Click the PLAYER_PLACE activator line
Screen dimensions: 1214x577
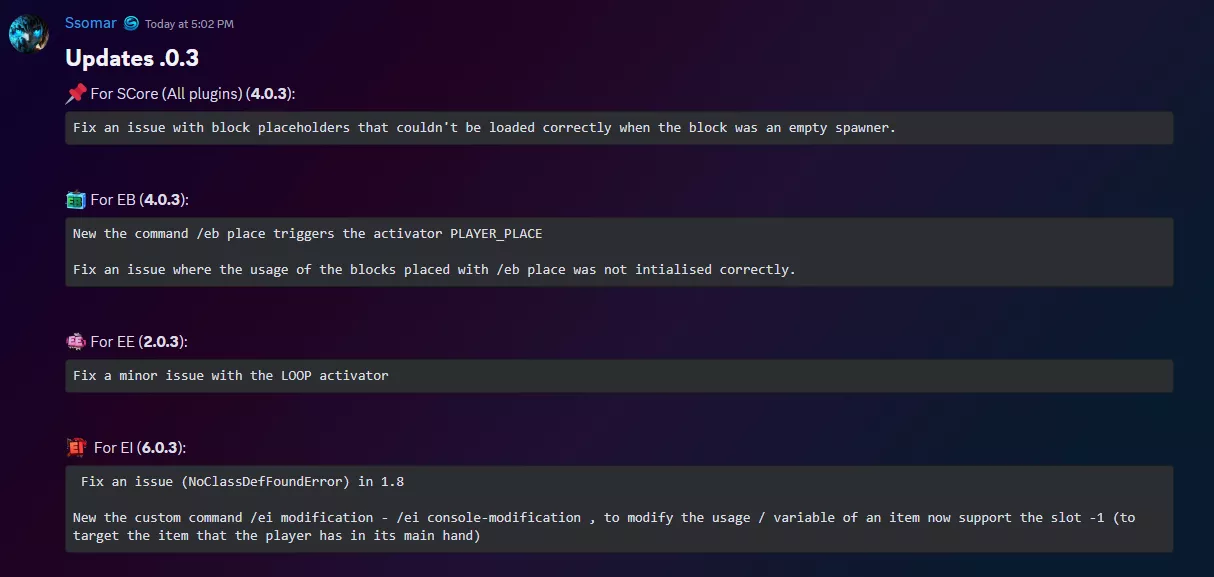(308, 234)
